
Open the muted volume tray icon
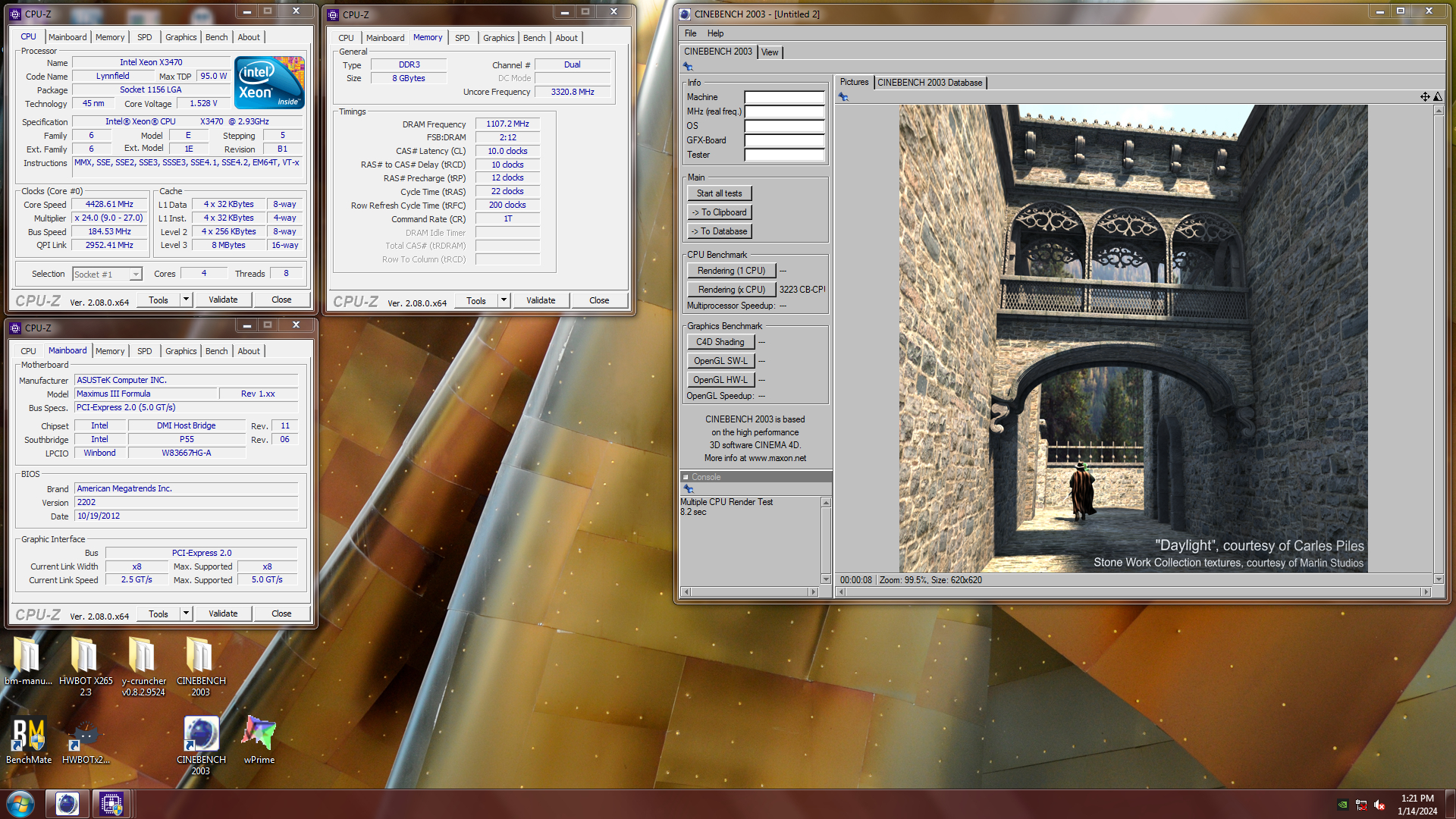click(1379, 805)
